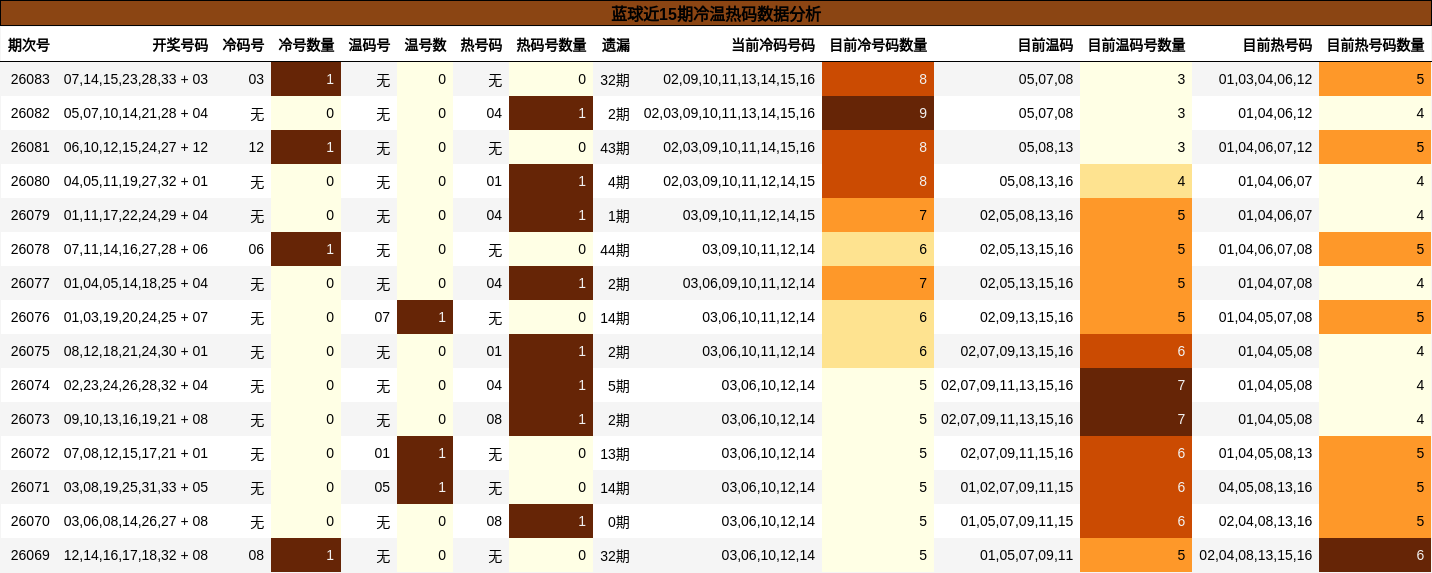Click draw result 12,14,16,17,18,32 + 08
This screenshot has width=1432, height=573.
pos(136,555)
